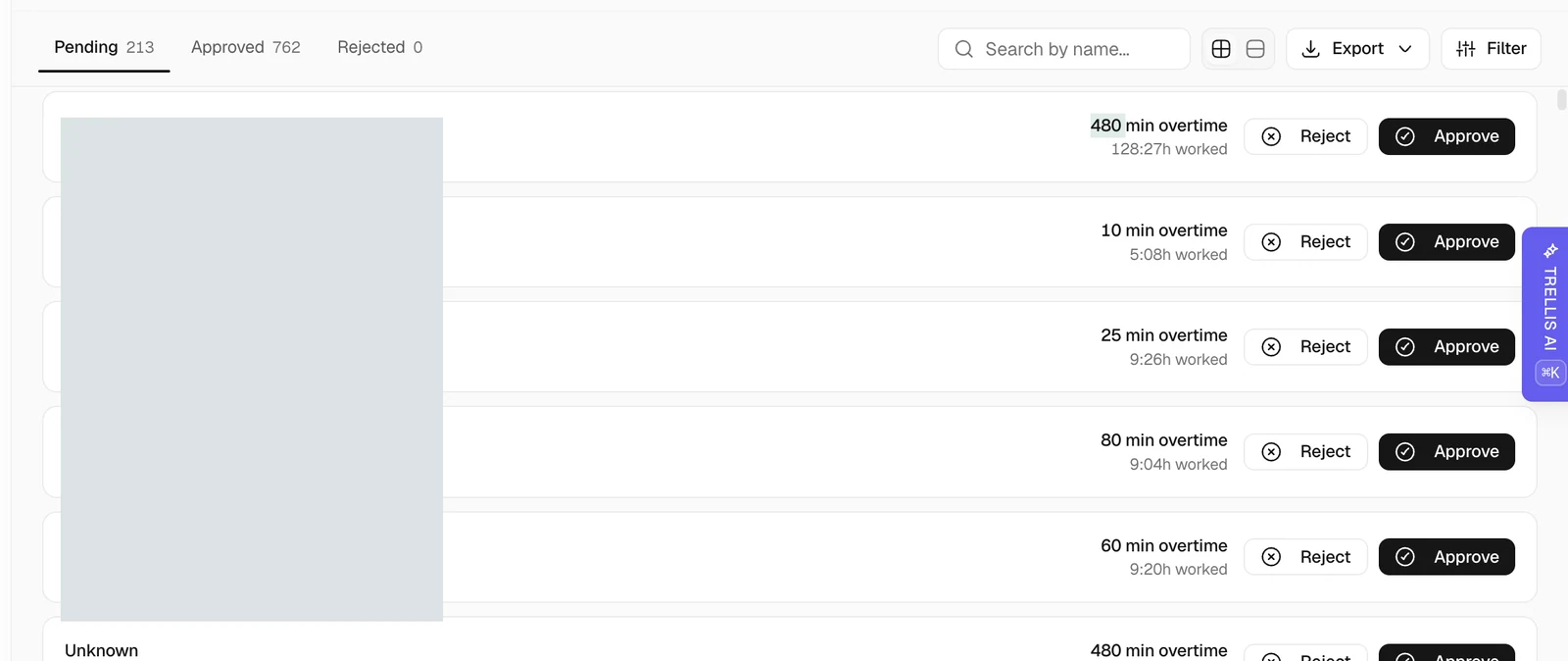Image resolution: width=1568 pixels, height=661 pixels.
Task: Approve the 25 min overtime request
Action: [1446, 347]
